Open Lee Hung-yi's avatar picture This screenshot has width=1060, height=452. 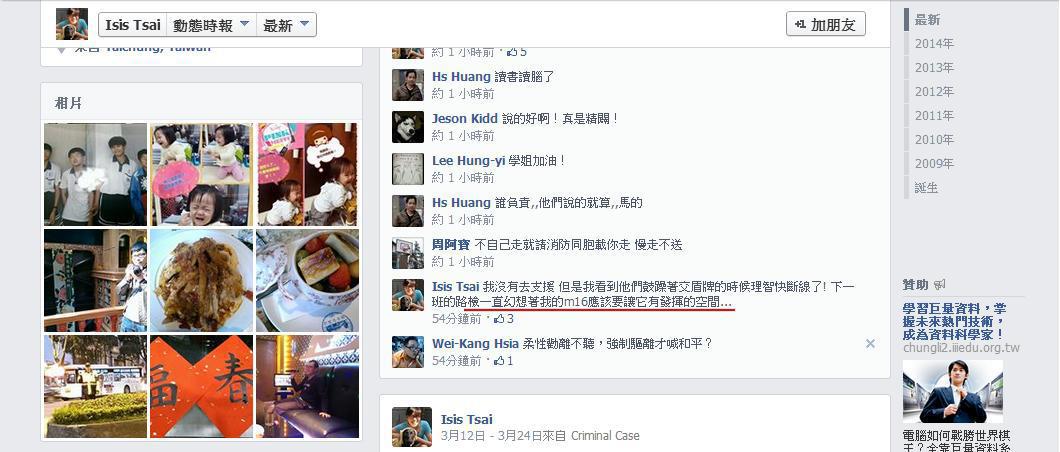tap(408, 169)
